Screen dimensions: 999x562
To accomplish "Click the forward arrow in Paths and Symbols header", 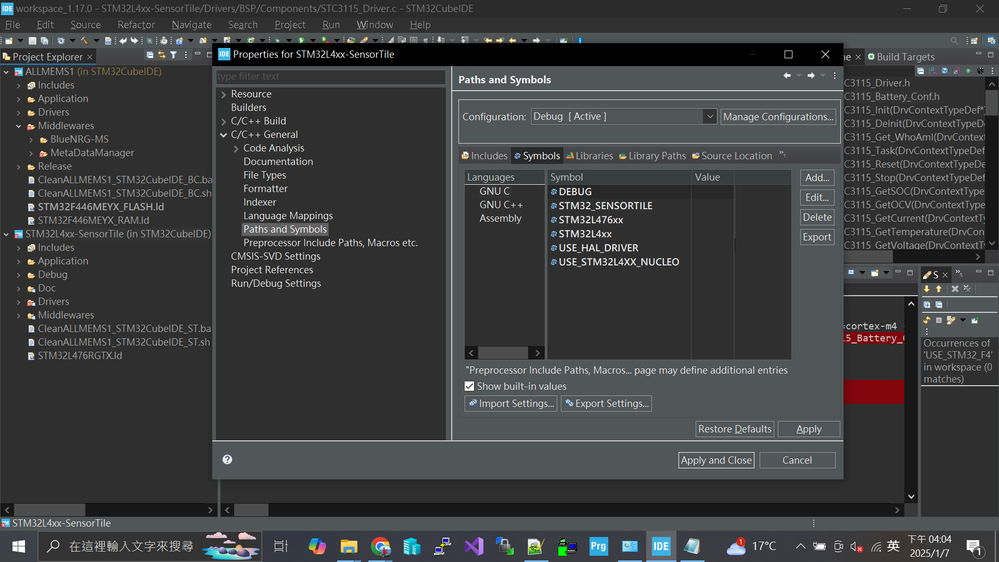I will [811, 76].
